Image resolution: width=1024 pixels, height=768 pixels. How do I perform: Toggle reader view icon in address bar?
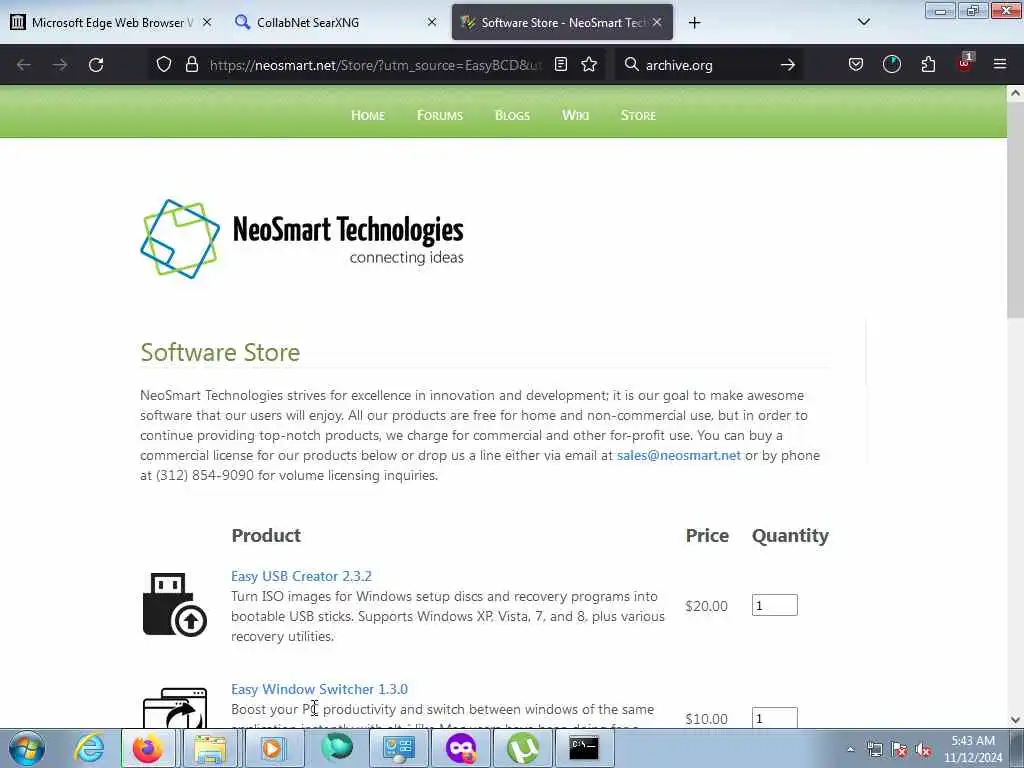[560, 64]
